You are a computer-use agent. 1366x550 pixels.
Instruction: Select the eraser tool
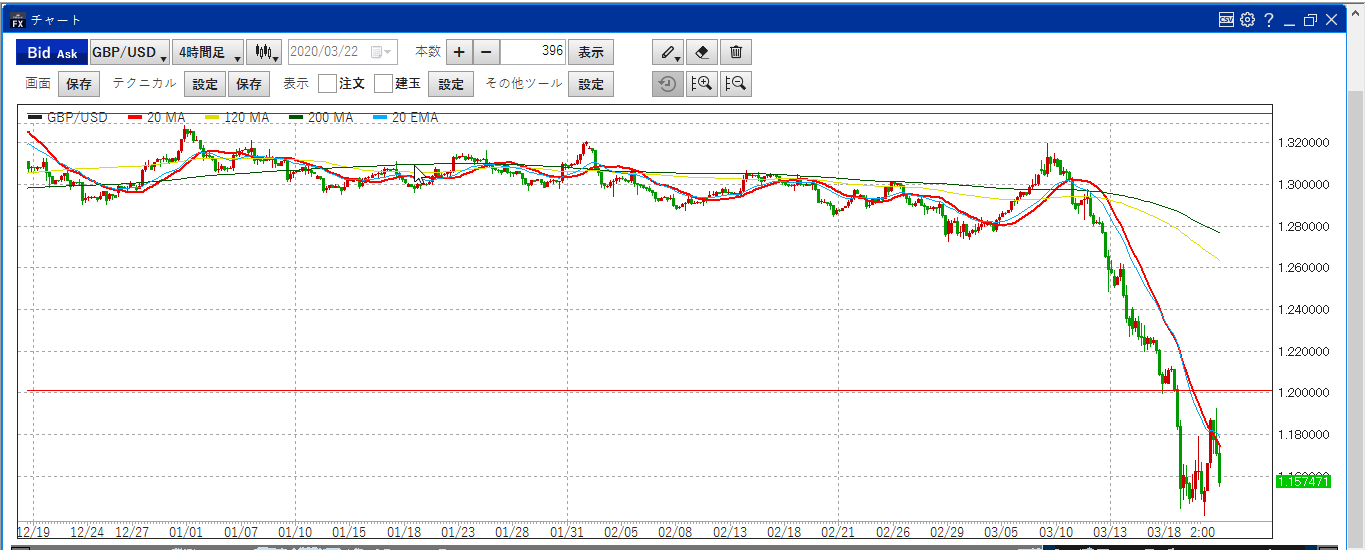click(x=703, y=53)
